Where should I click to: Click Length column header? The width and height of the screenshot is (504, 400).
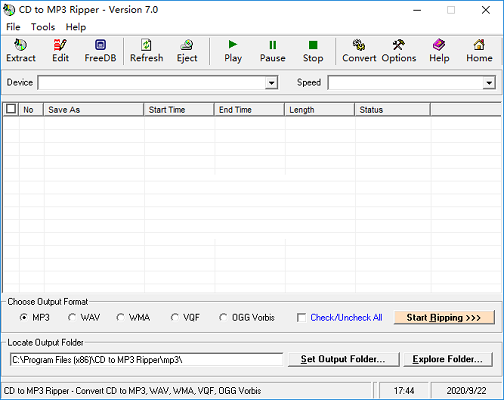click(320, 110)
